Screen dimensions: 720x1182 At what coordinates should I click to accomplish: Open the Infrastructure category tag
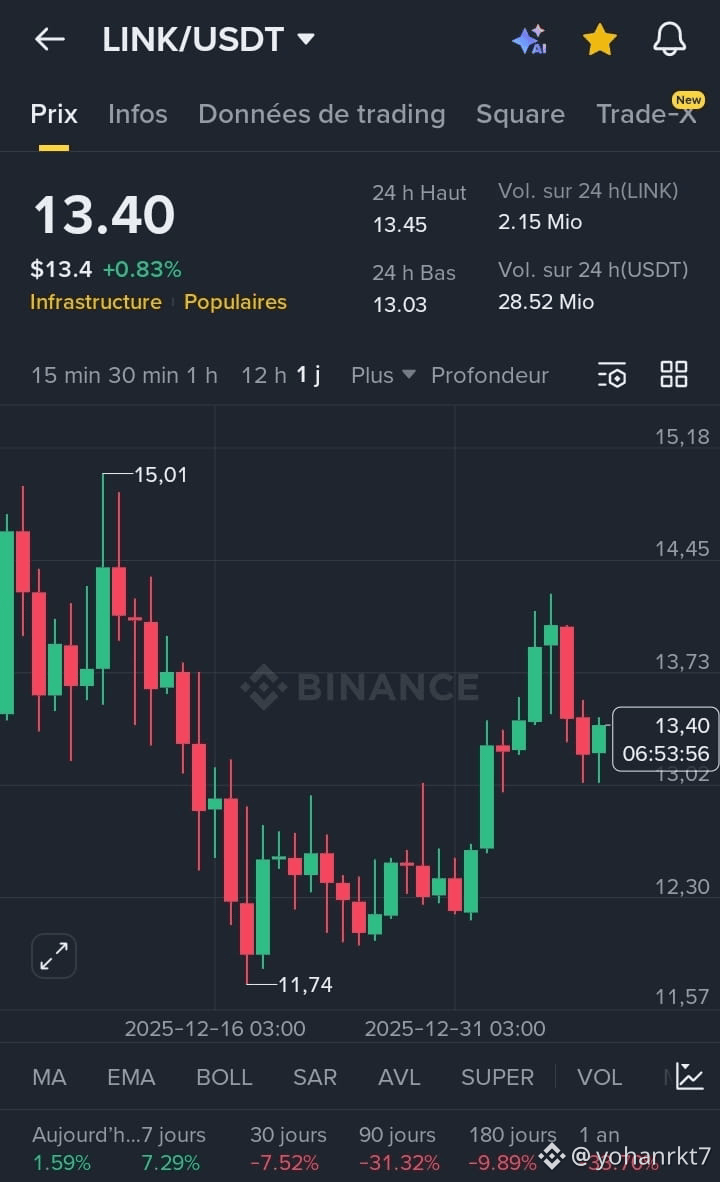pyautogui.click(x=96, y=302)
